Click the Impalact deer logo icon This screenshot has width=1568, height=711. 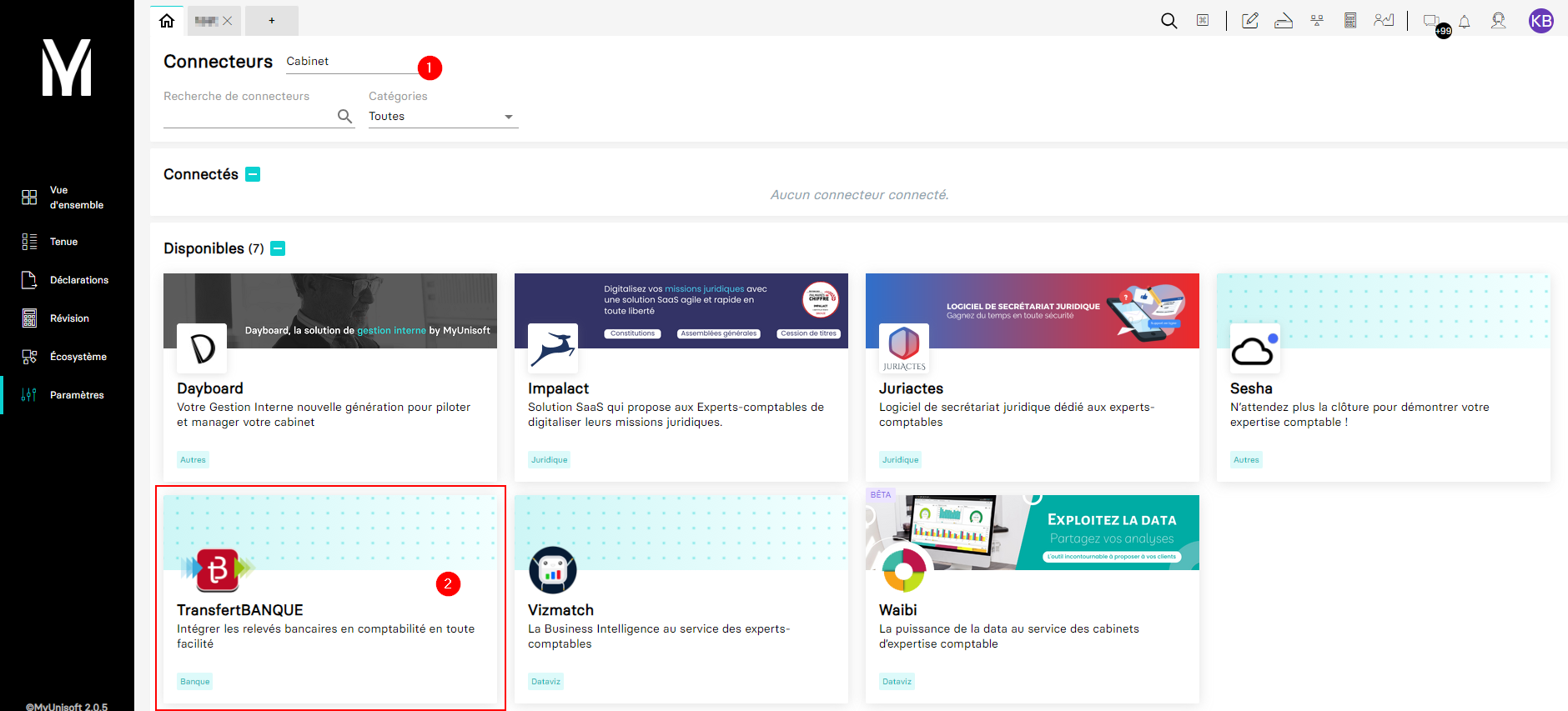(553, 348)
